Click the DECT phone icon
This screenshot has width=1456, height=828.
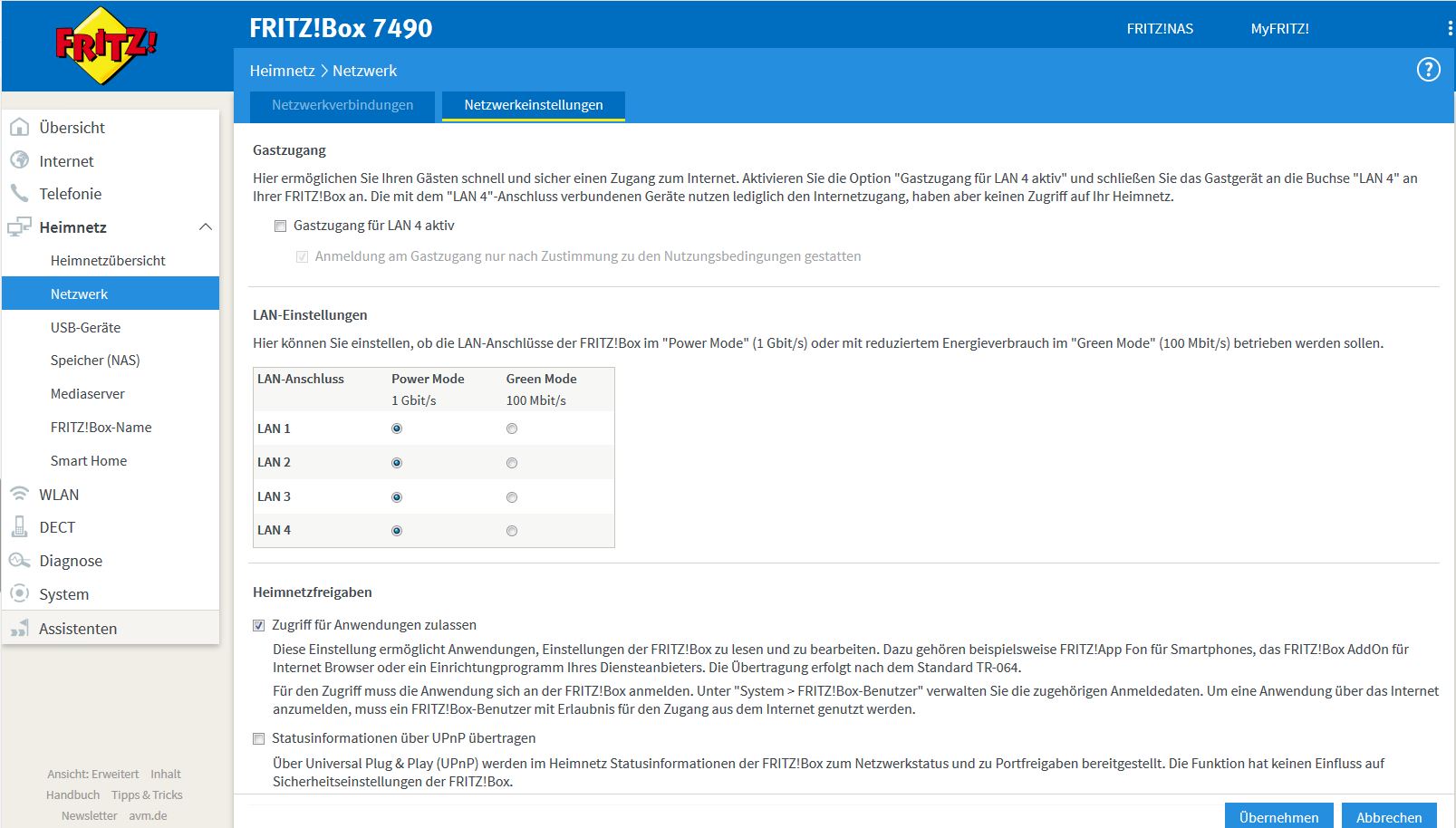pos(19,526)
